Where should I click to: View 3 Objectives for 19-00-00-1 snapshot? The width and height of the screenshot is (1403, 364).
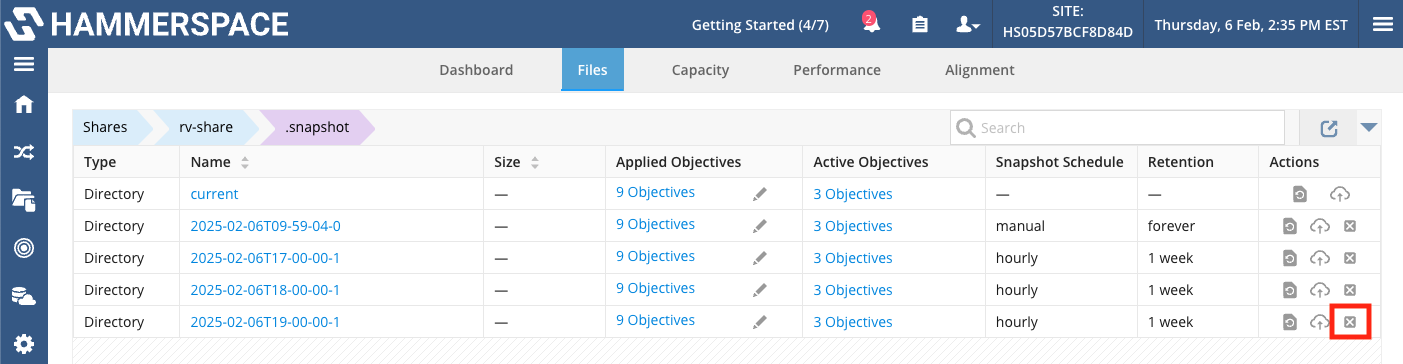[853, 322]
